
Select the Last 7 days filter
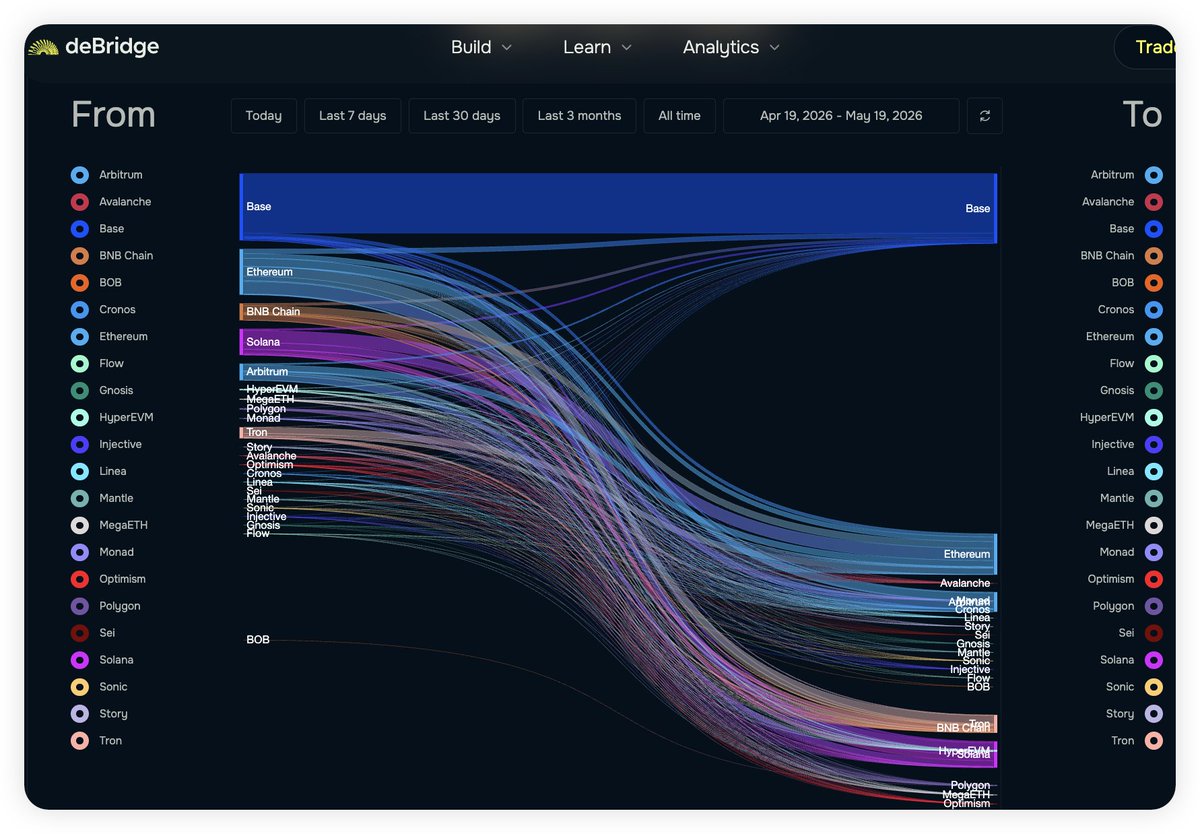coord(353,116)
